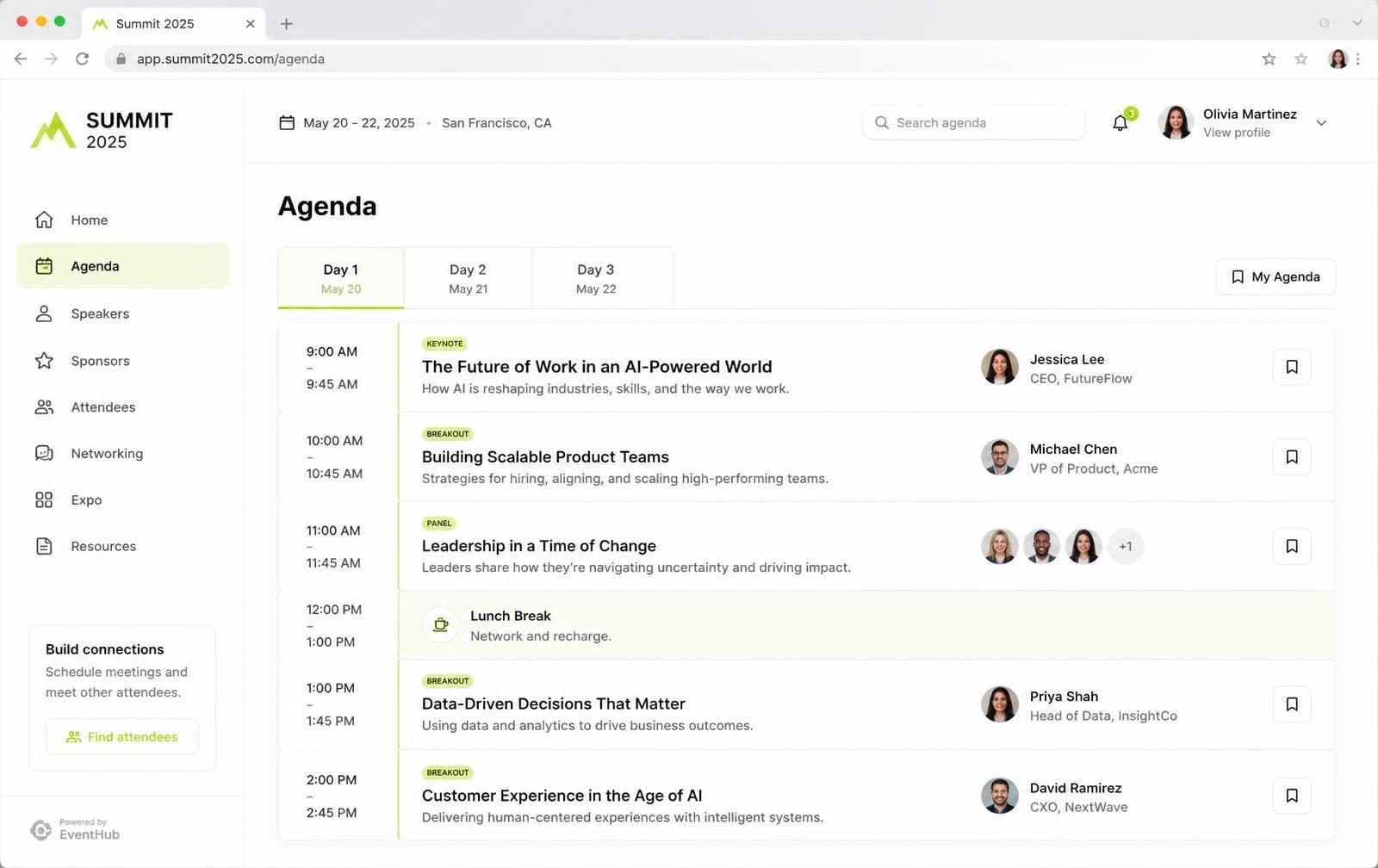Open the Resources page
This screenshot has height=868, width=1378.
point(123,546)
